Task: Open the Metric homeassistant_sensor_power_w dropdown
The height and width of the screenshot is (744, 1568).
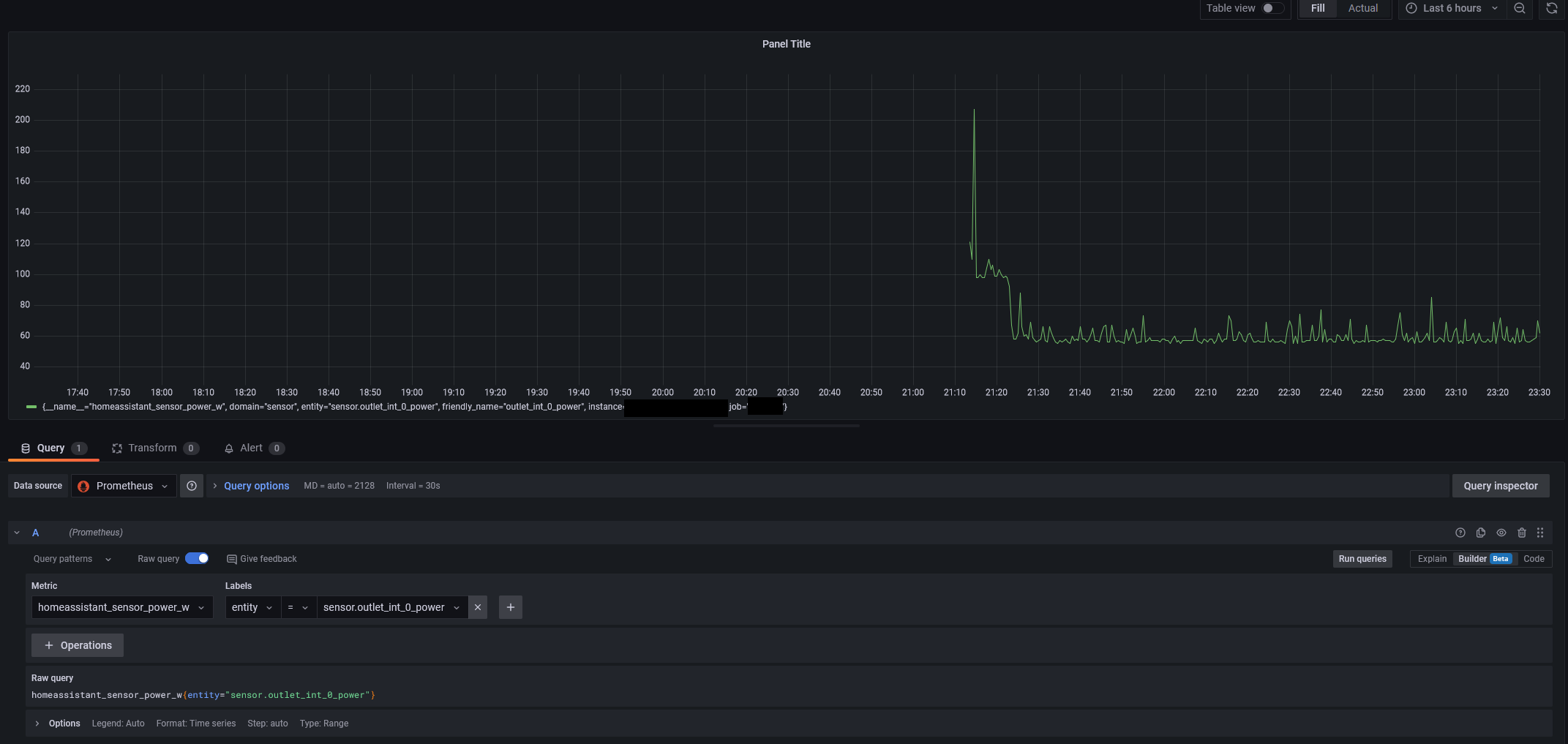Action: (121, 607)
